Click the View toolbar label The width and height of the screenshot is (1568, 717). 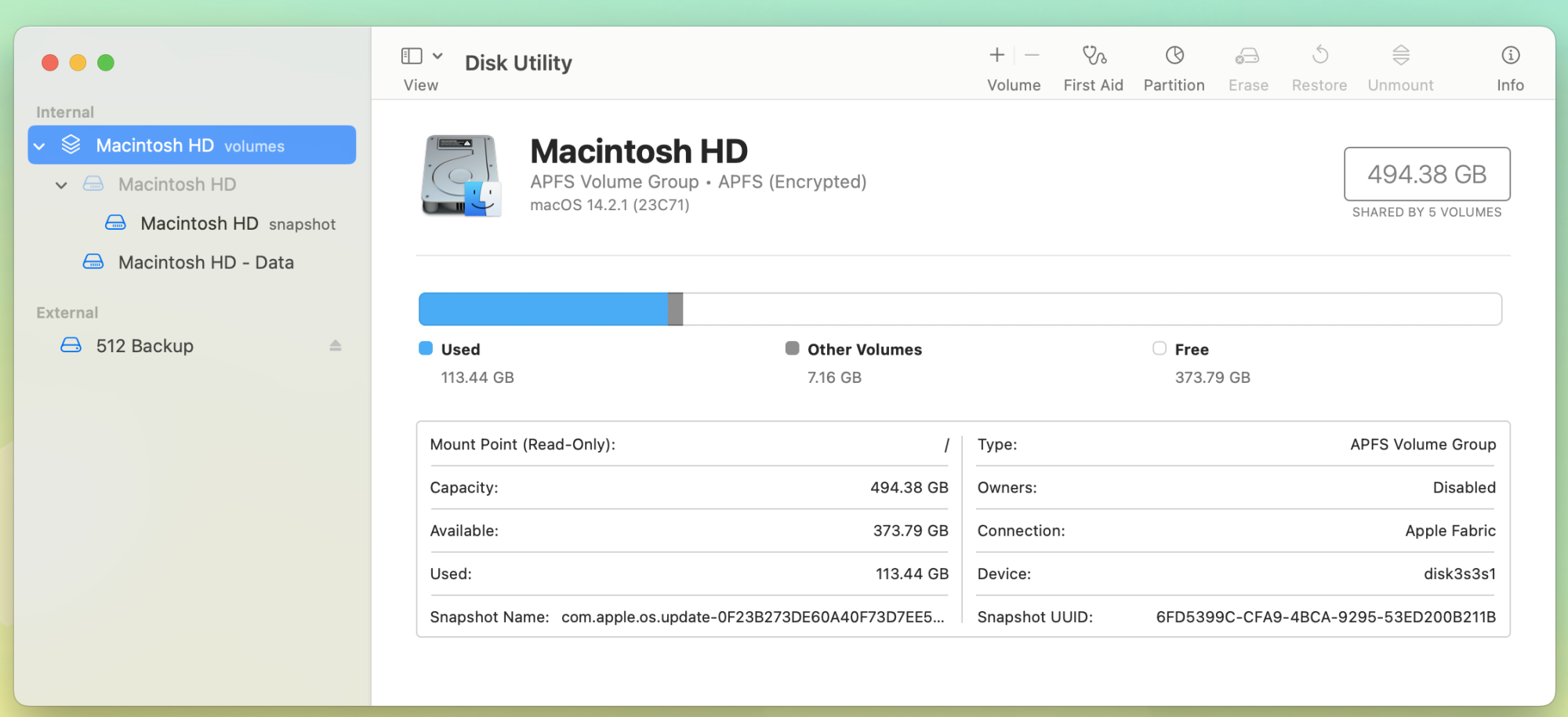click(x=421, y=85)
